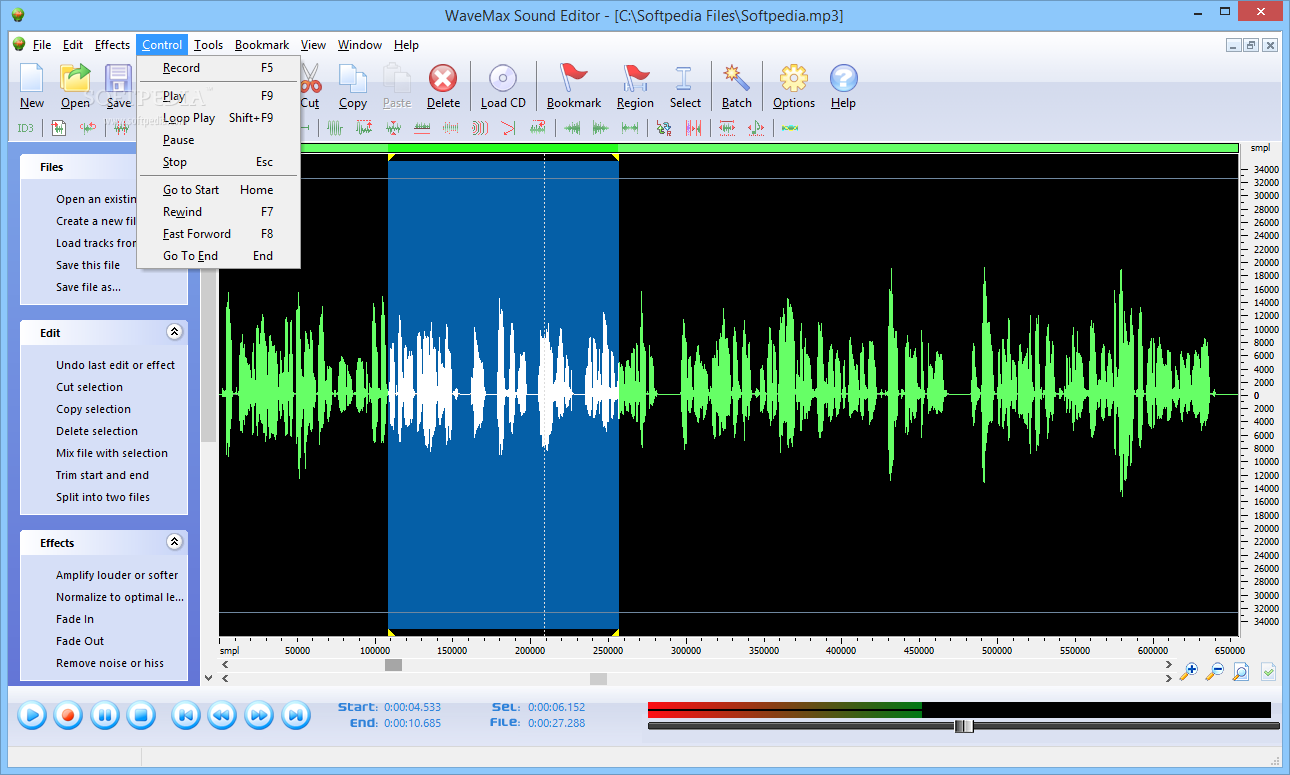This screenshot has height=775, width=1290.
Task: Click 'Amplify louder or softer' link
Action: [117, 575]
